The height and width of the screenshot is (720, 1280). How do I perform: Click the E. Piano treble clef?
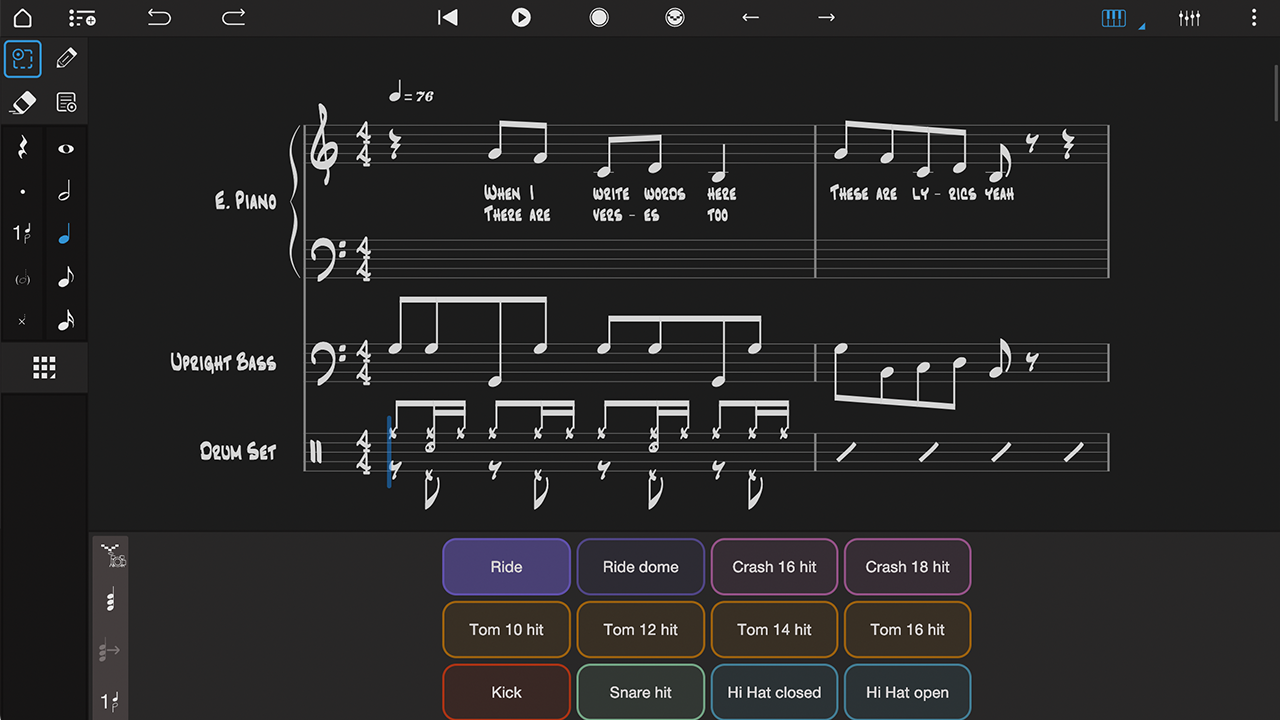pyautogui.click(x=323, y=146)
